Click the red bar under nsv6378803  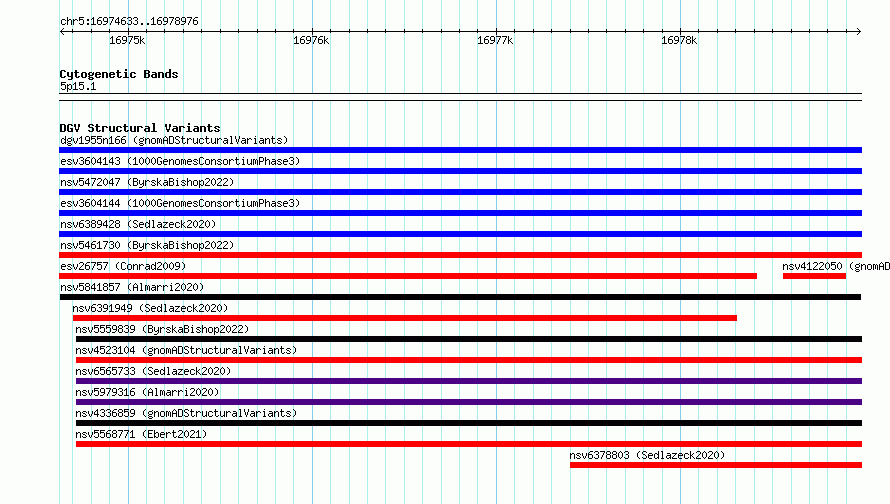(716, 465)
